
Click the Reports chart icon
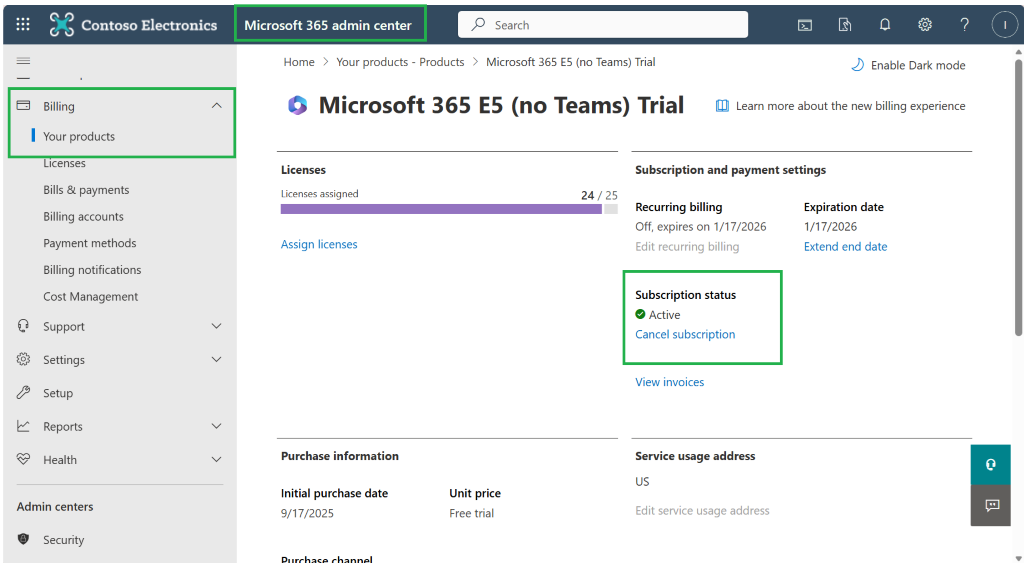(x=24, y=425)
